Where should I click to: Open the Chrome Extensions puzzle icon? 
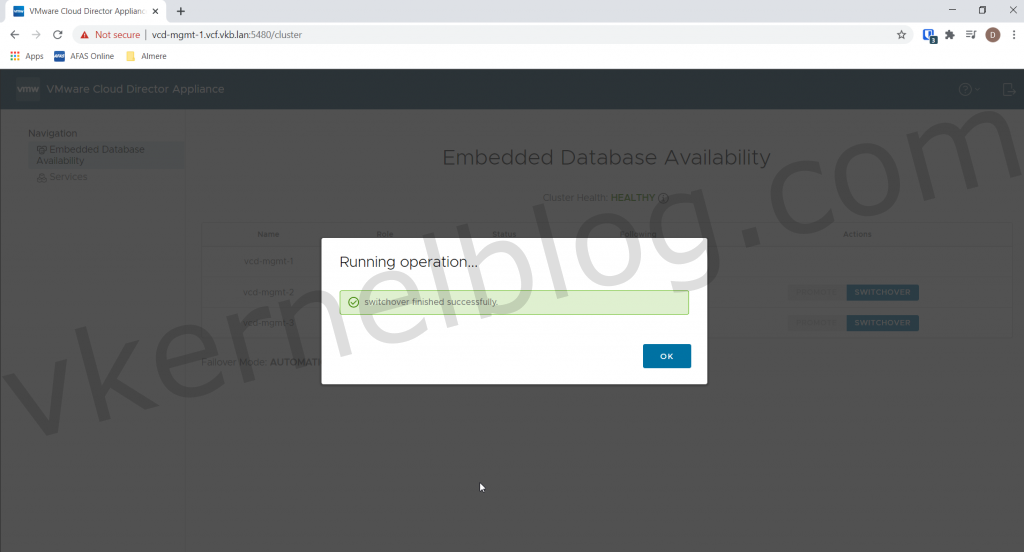click(x=950, y=35)
